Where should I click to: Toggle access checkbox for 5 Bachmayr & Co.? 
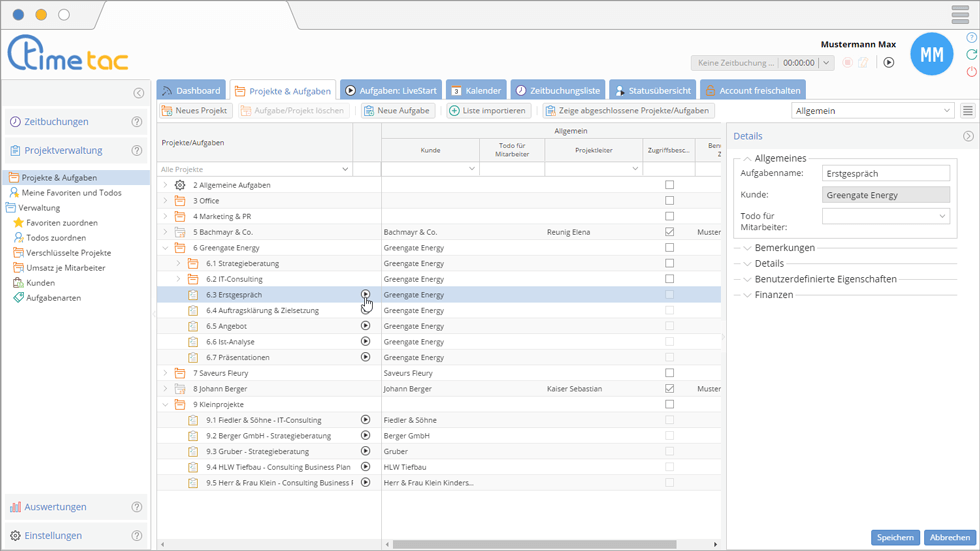coord(669,232)
